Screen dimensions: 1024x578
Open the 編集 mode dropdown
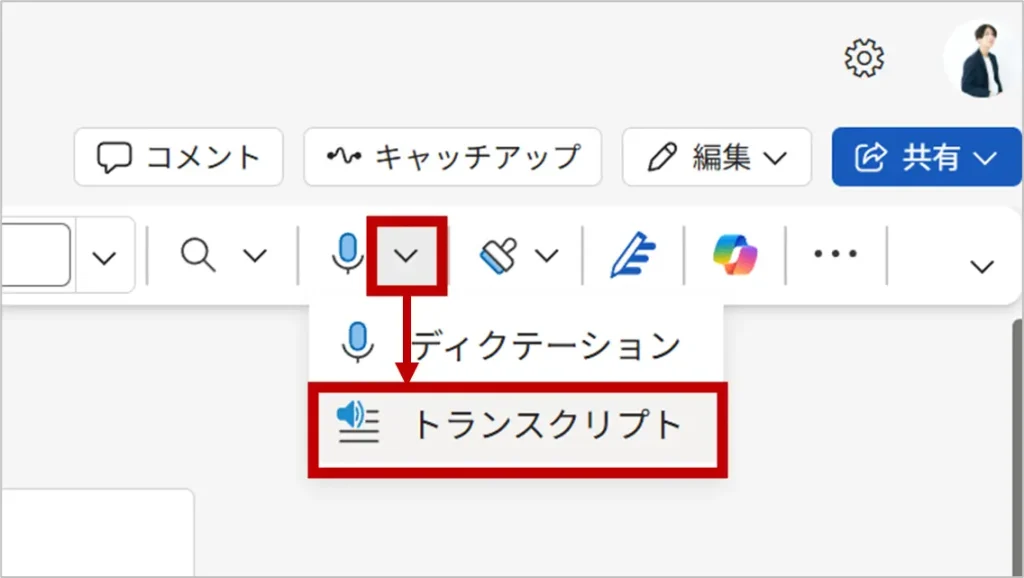pos(717,157)
